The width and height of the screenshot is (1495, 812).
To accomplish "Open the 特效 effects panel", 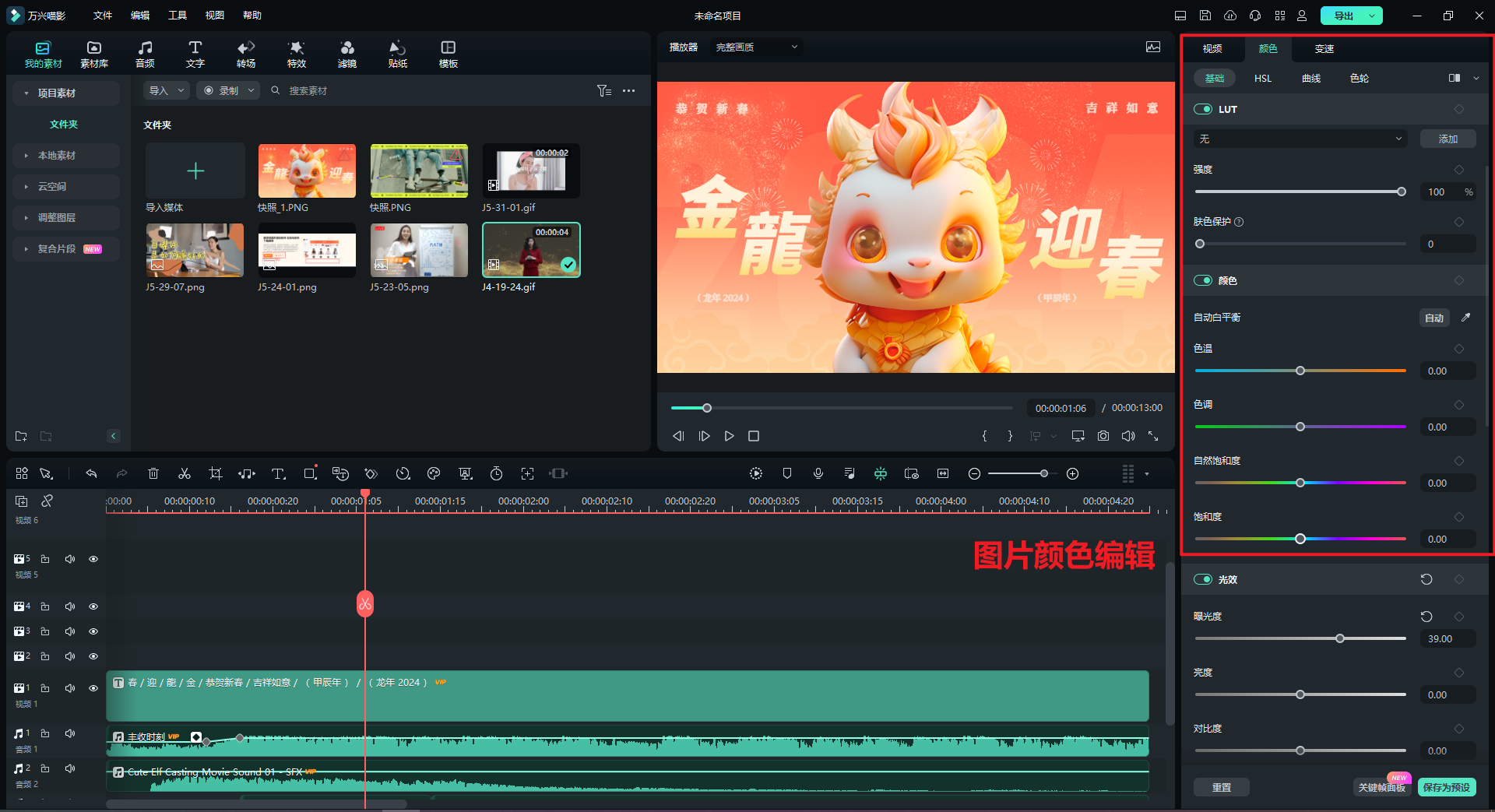I will [x=297, y=54].
